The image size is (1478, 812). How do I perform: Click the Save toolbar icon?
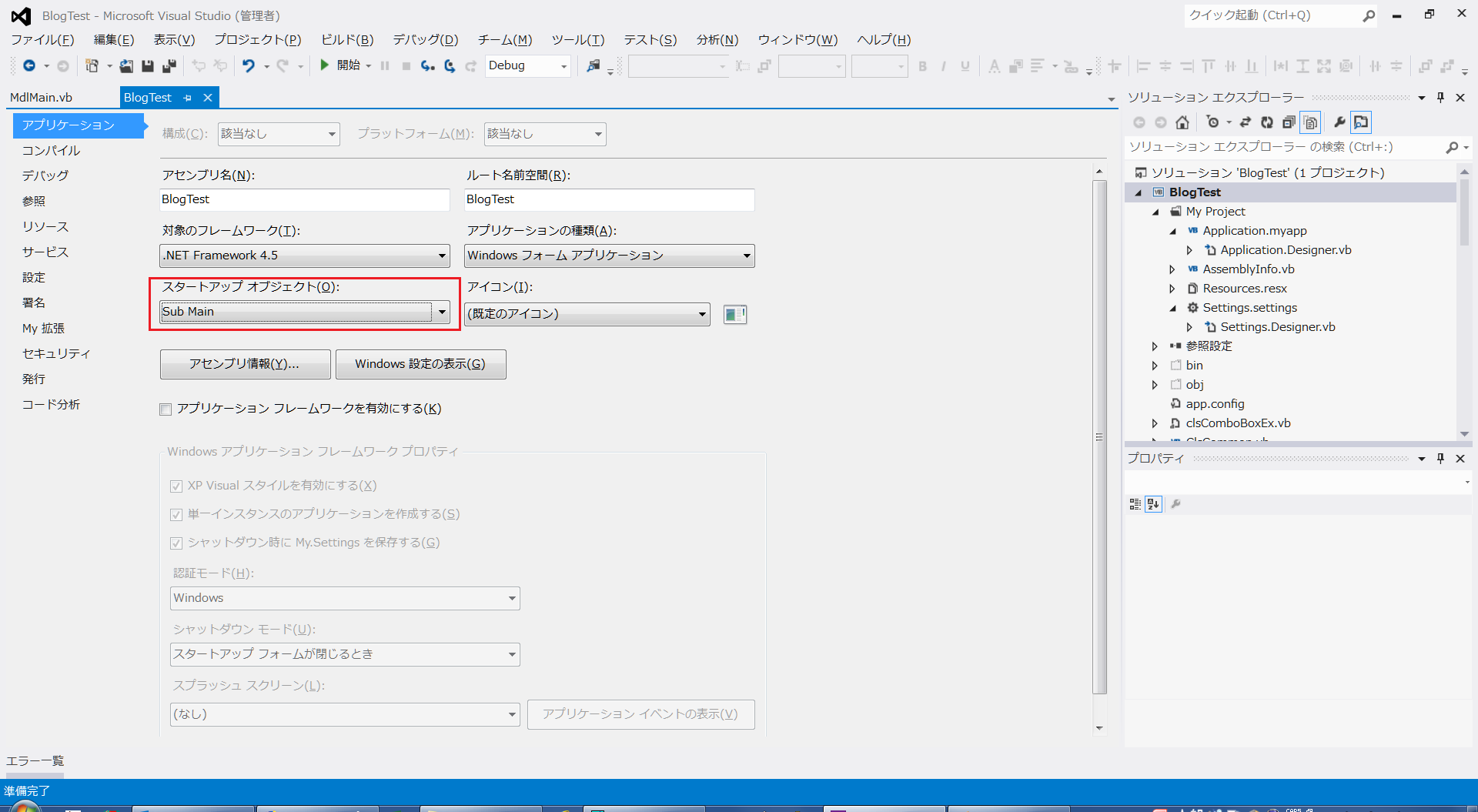[148, 66]
